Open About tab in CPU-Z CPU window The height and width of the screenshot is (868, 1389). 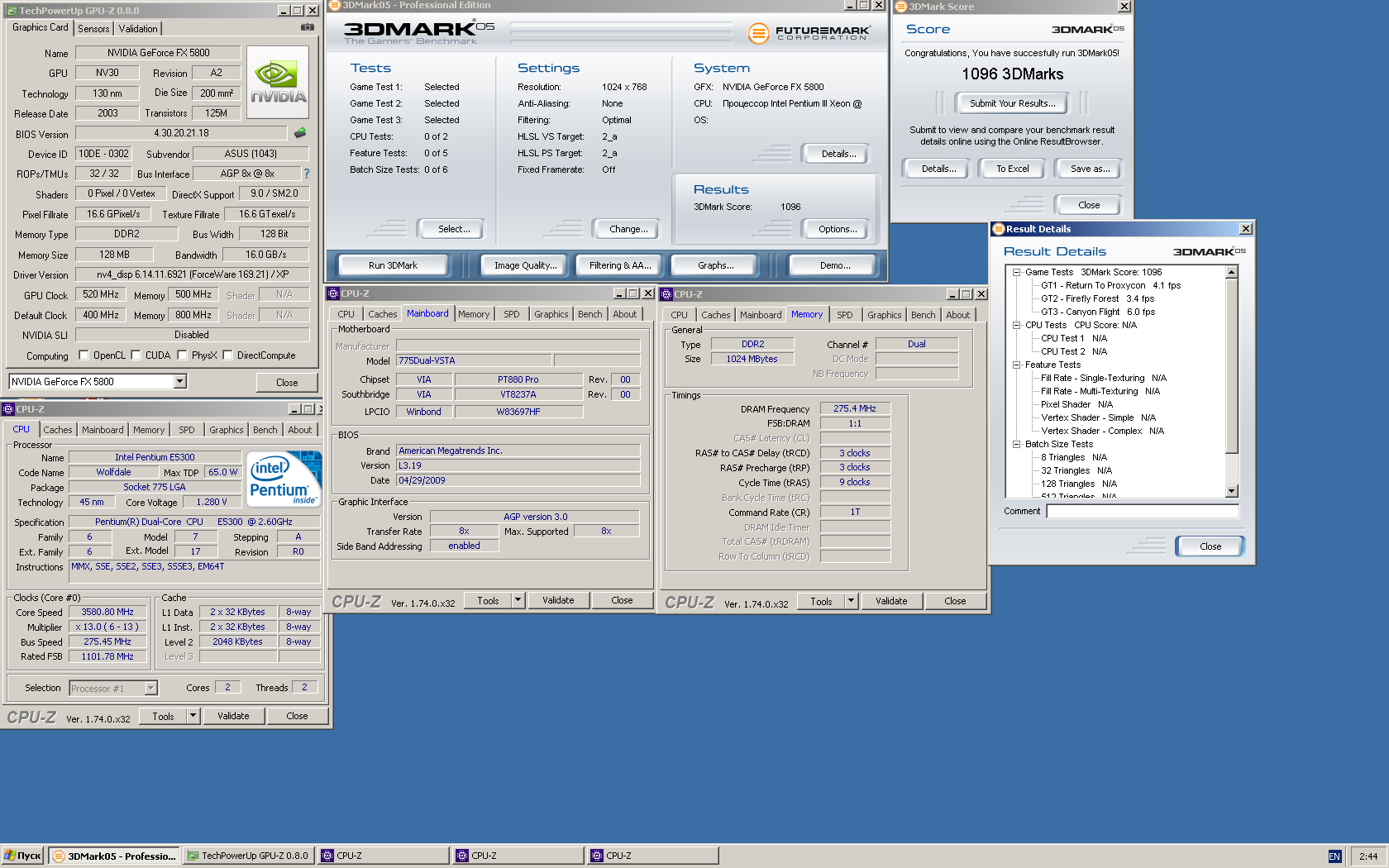300,430
